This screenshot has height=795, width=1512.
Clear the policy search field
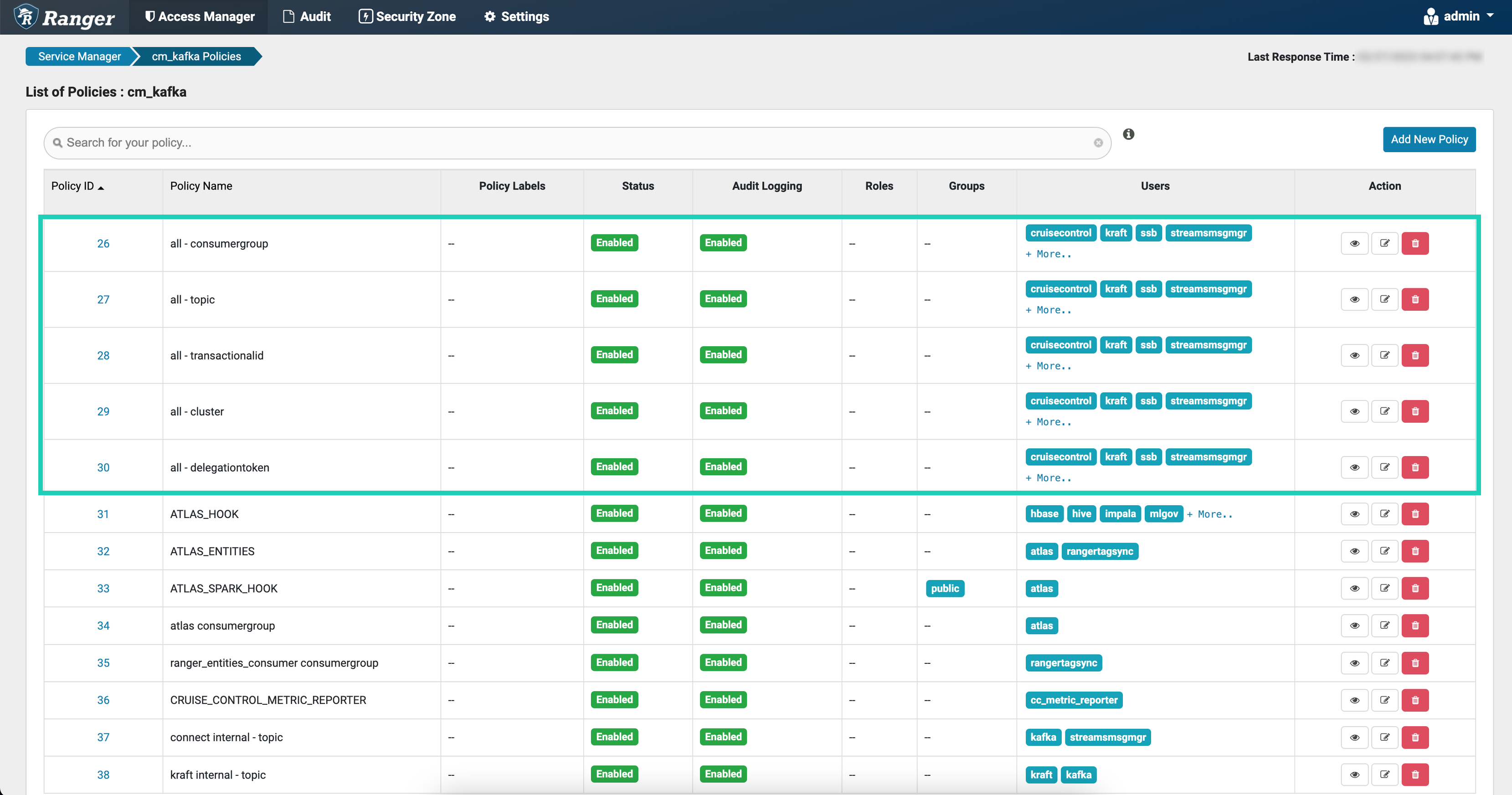[1098, 143]
